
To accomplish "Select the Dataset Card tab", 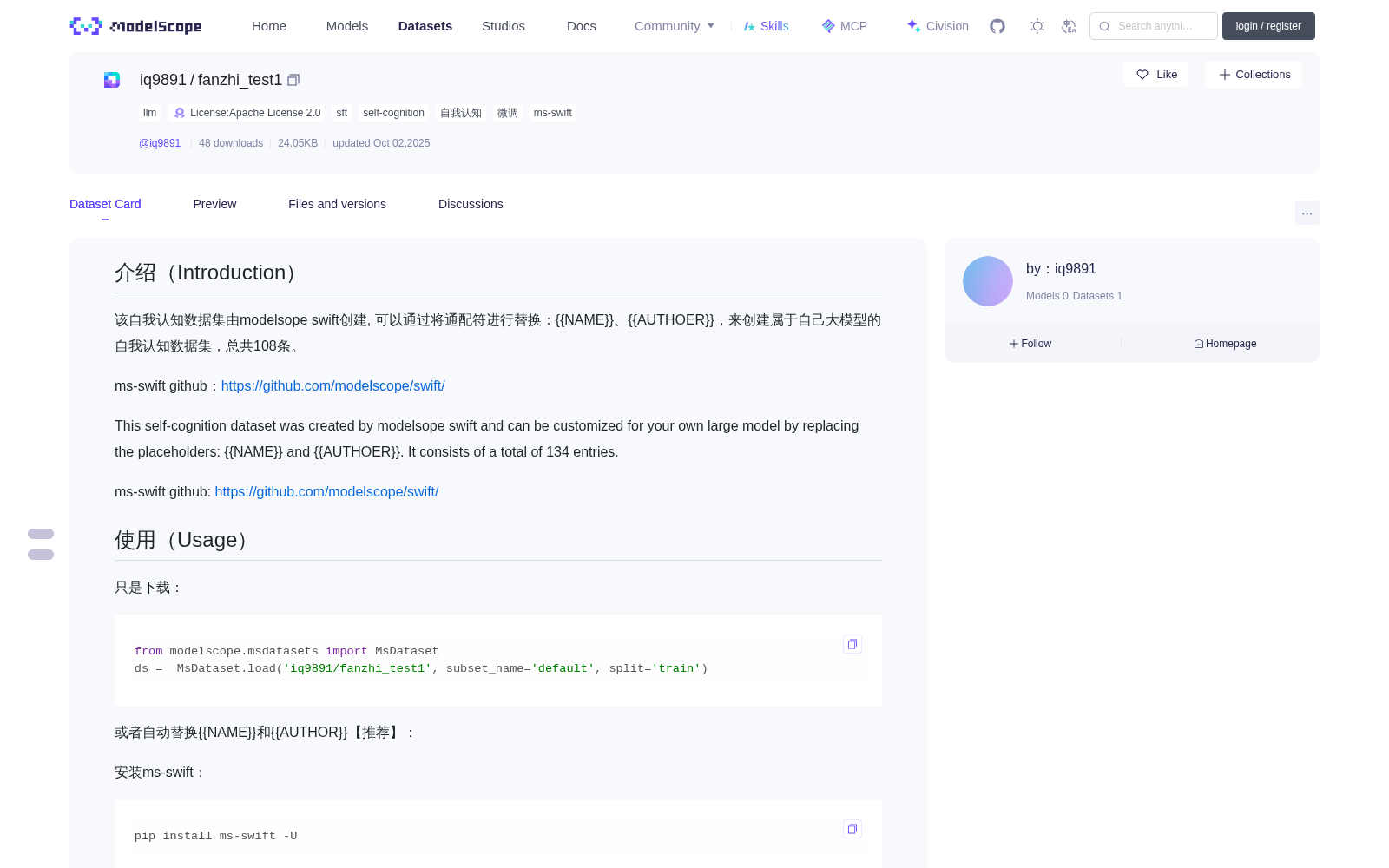I will (x=105, y=204).
